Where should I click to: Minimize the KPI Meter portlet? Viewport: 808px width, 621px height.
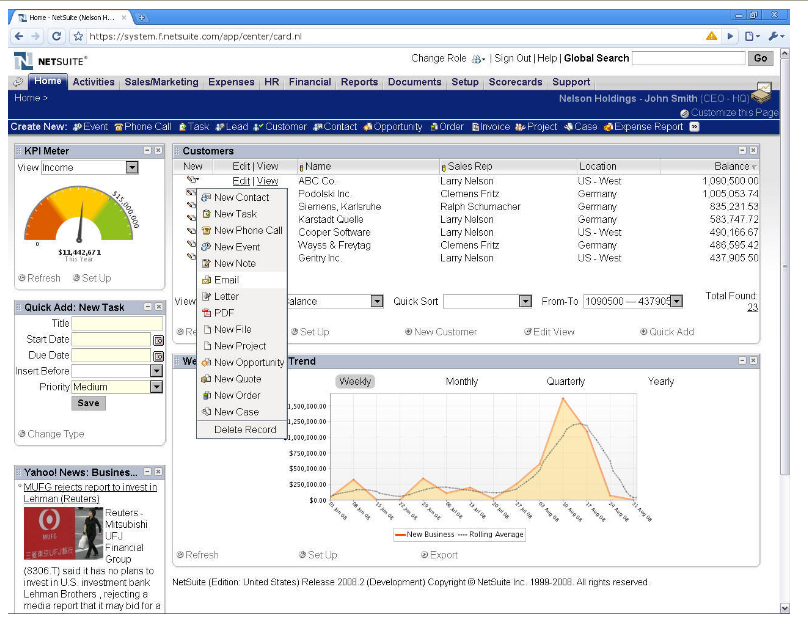point(147,150)
